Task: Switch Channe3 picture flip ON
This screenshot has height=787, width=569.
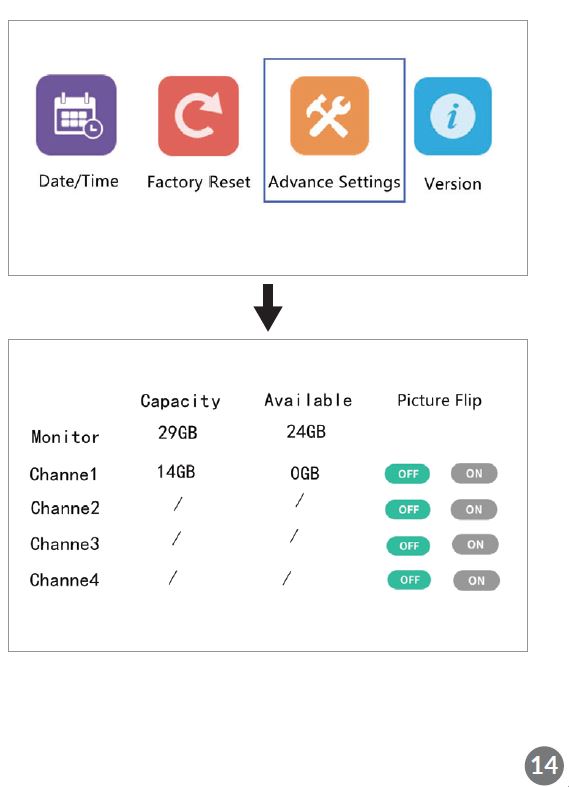Action: tap(475, 545)
